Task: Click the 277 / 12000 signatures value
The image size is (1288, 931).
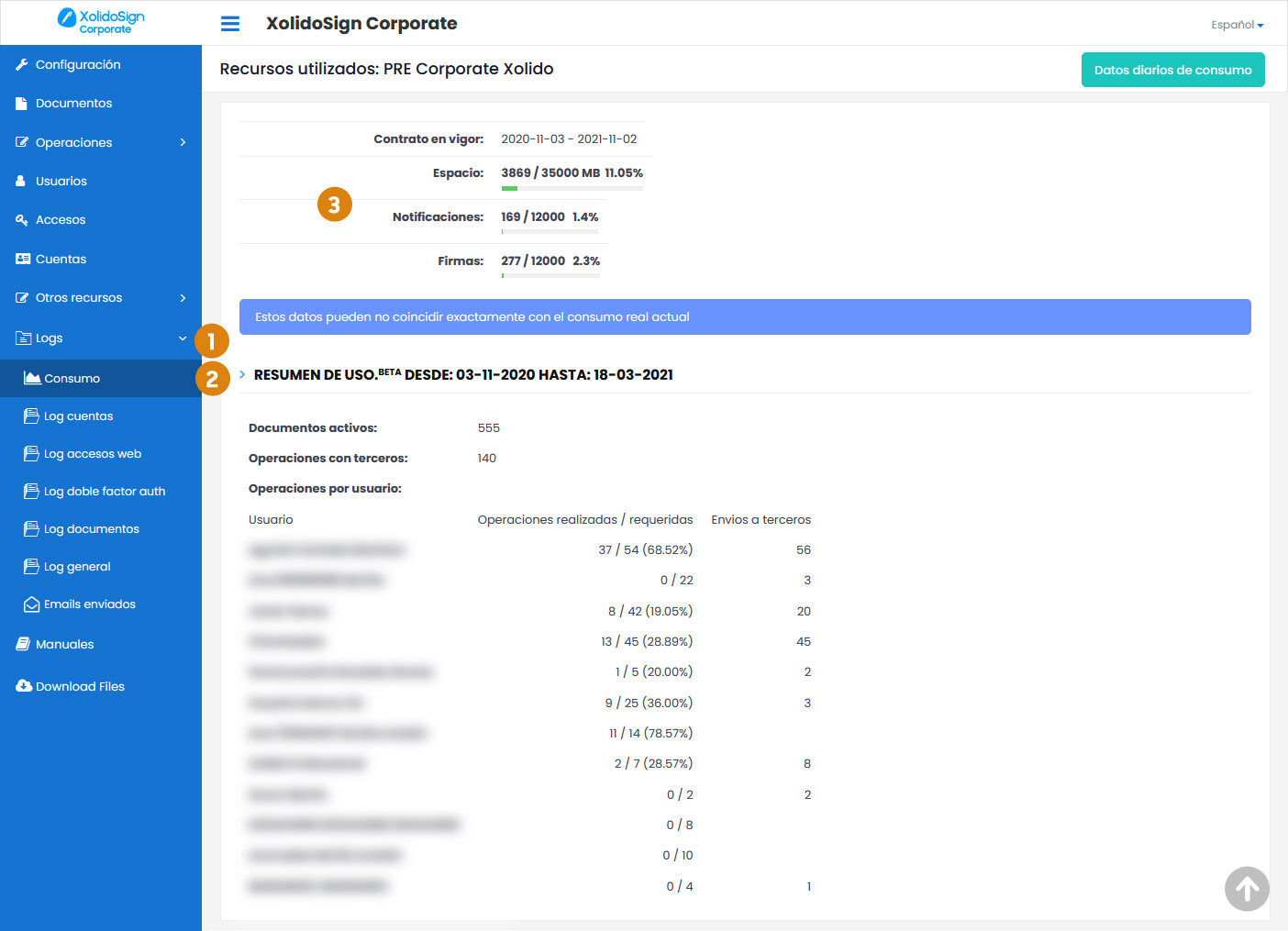Action: pos(533,260)
